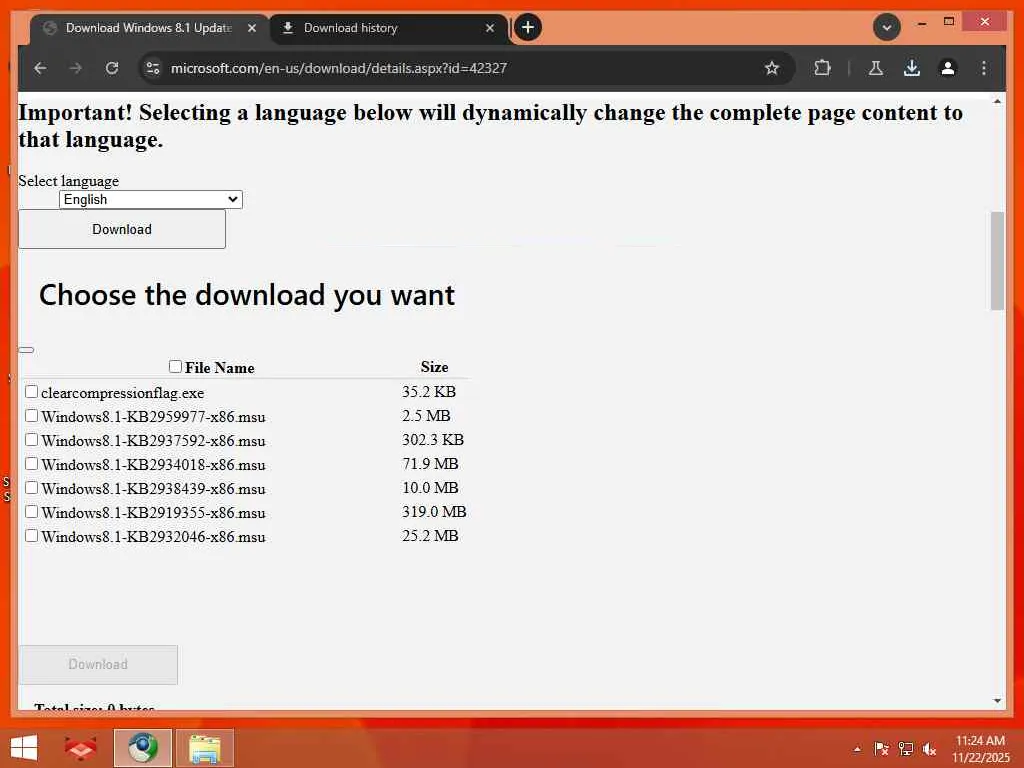Open the clock showing 11:24 AM

pos(980,748)
